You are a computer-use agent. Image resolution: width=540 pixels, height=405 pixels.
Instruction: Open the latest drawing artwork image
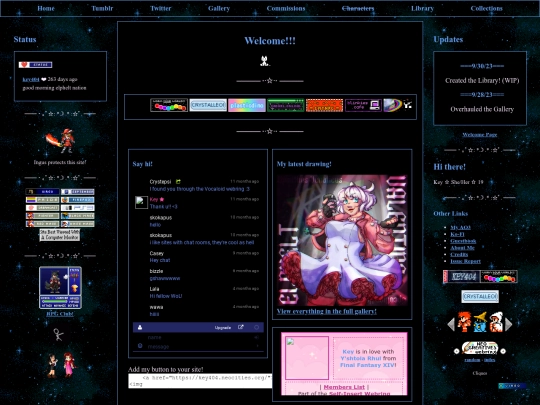tap(342, 240)
